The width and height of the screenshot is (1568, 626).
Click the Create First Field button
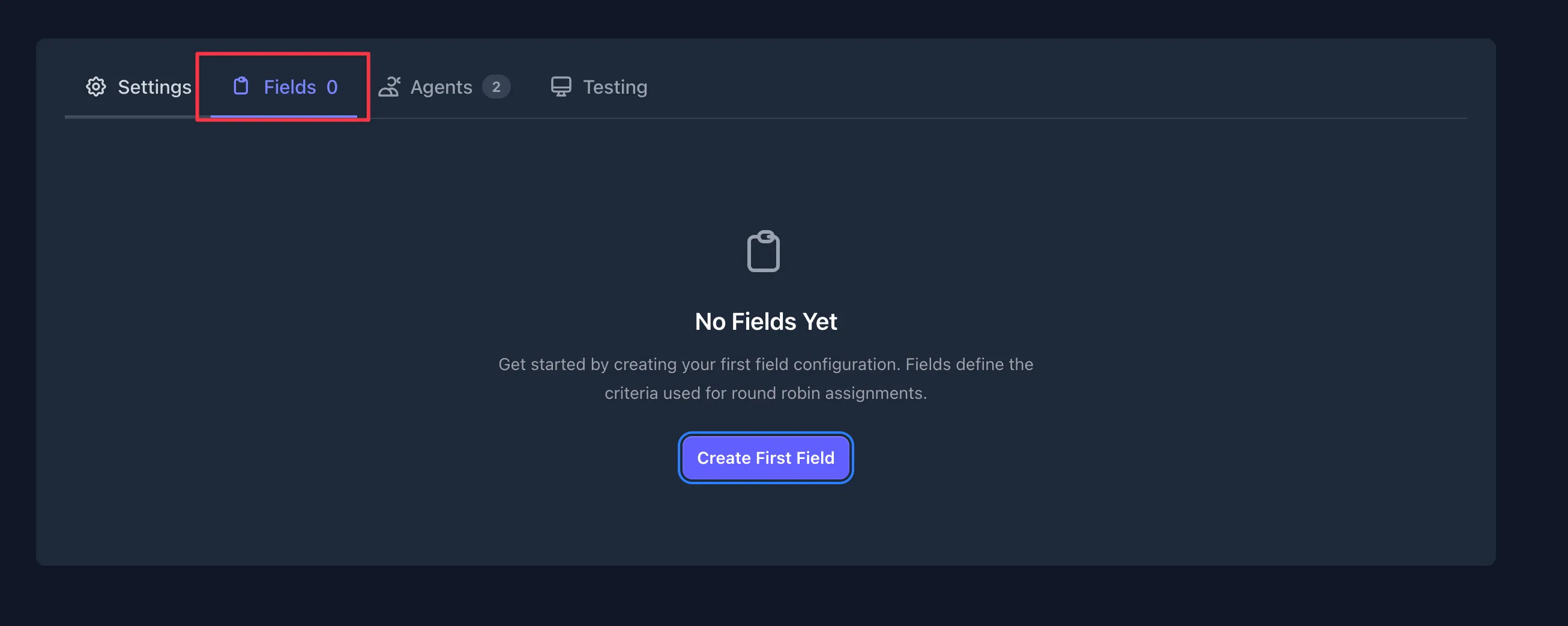pos(765,457)
